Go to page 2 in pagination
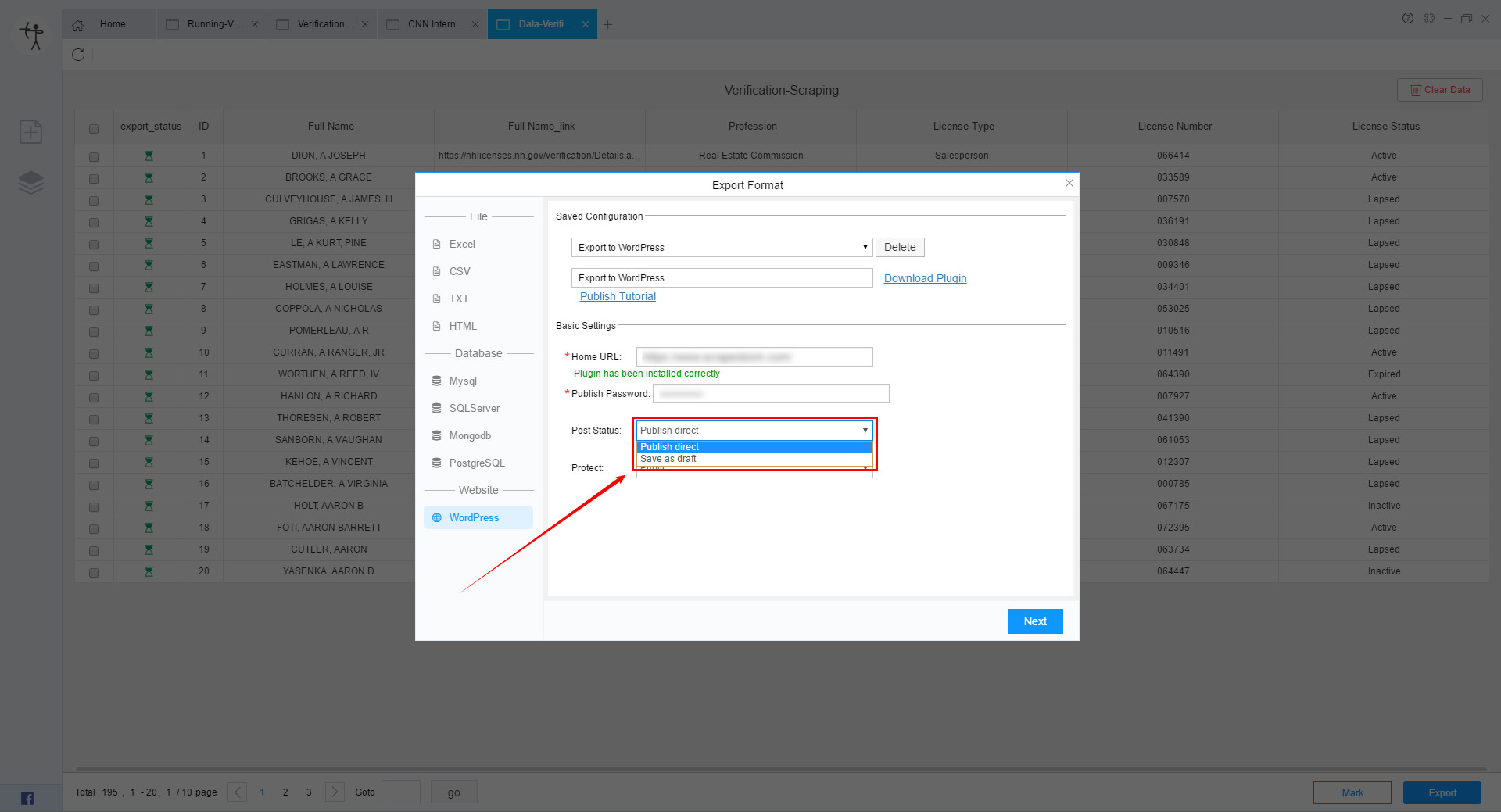The height and width of the screenshot is (812, 1501). click(285, 792)
